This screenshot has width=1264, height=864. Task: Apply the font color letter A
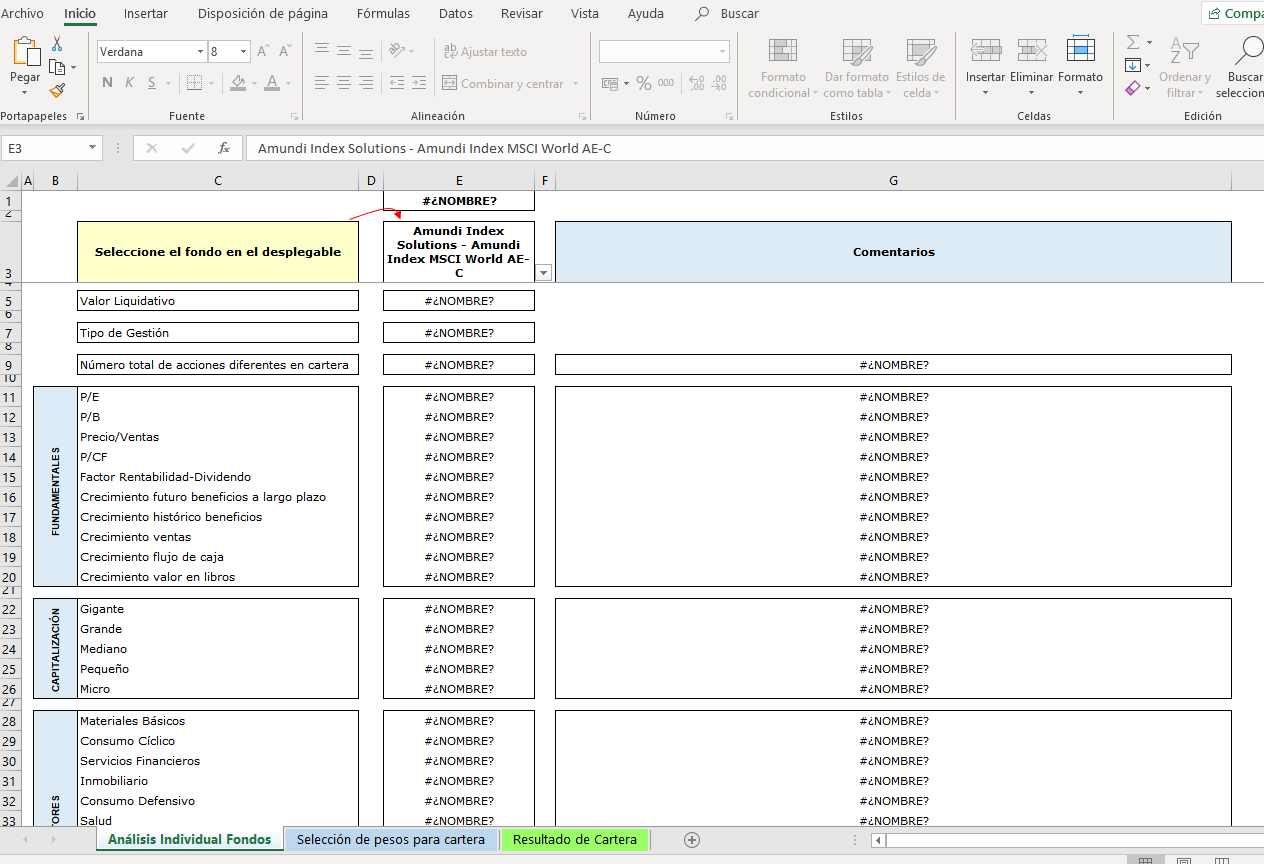pos(272,83)
